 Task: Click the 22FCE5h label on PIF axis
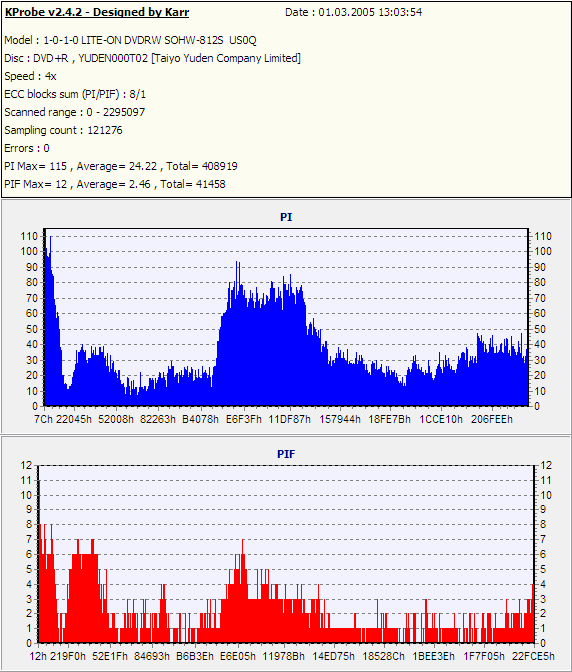[533, 656]
